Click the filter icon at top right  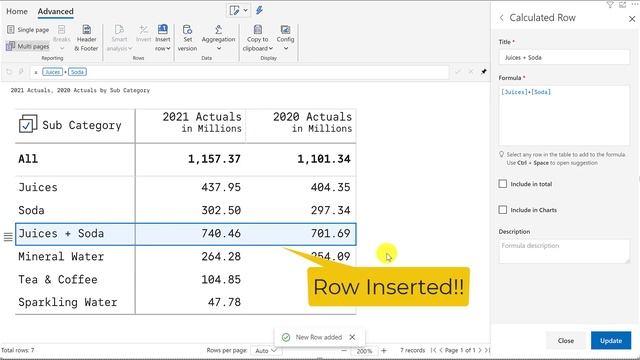(x=610, y=4)
